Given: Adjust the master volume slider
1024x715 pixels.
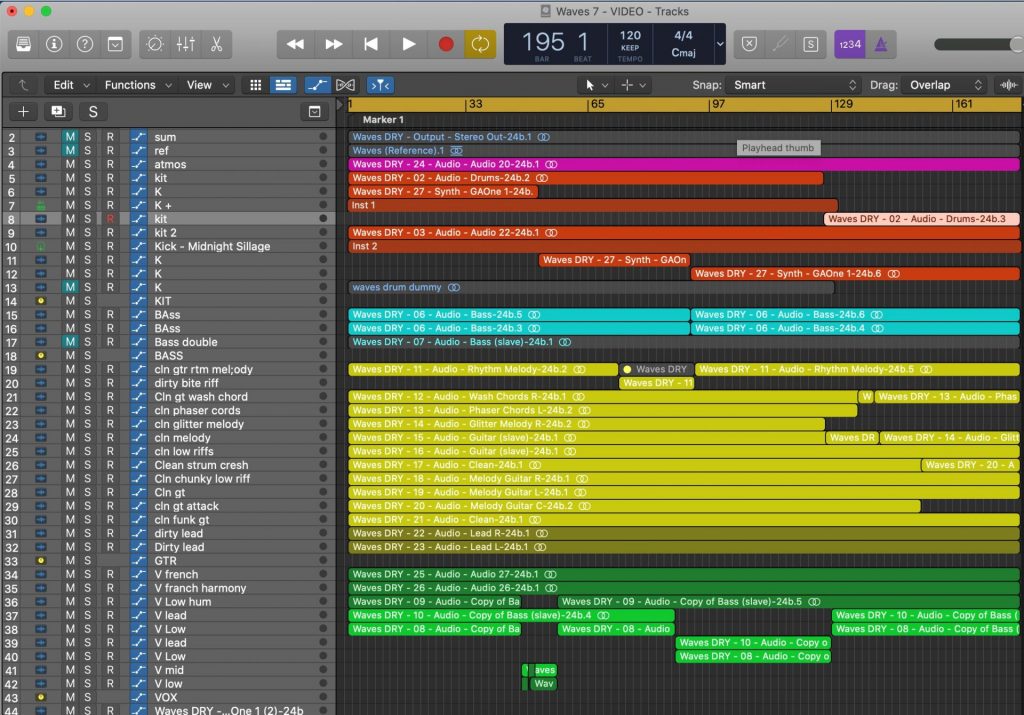Looking at the screenshot, I should [978, 44].
